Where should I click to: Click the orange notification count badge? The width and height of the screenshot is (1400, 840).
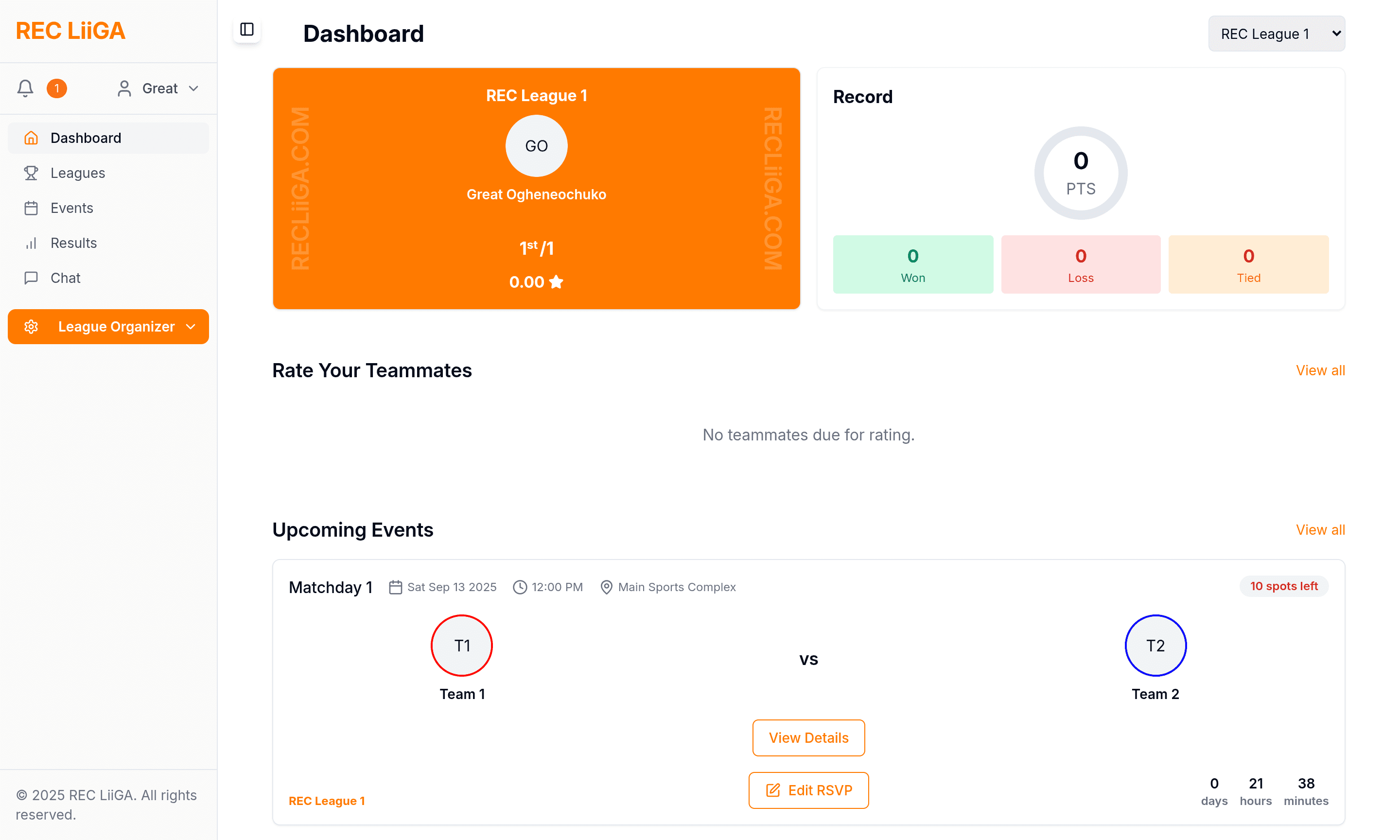(56, 88)
